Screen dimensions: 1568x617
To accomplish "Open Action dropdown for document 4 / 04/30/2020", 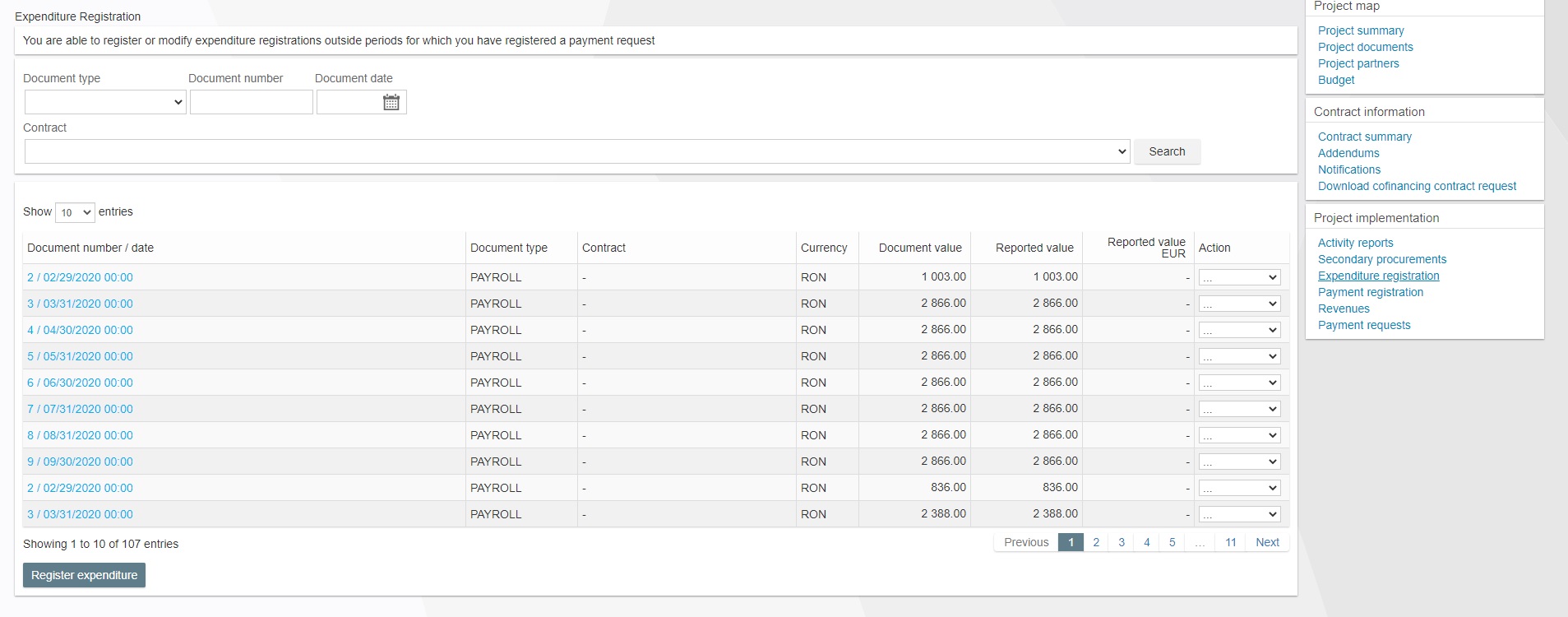I will [1239, 330].
